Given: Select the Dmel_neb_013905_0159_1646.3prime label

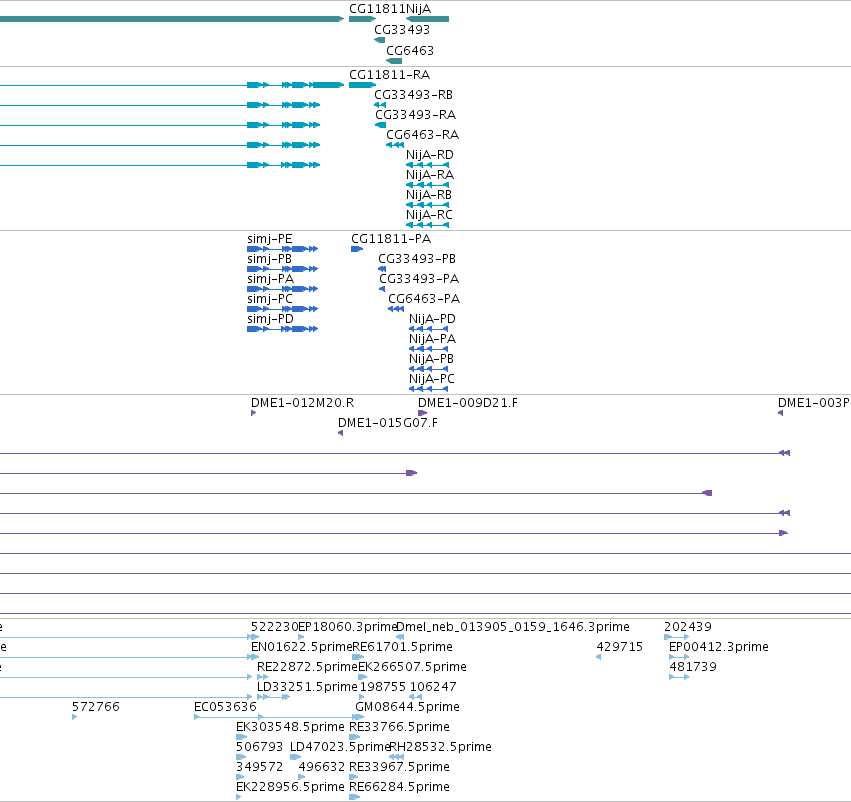Looking at the screenshot, I should pos(513,627).
